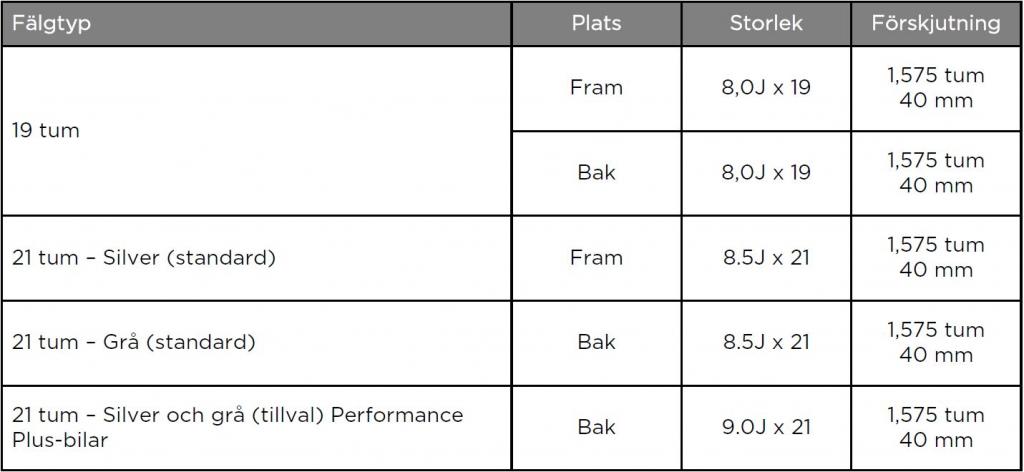Click the 9.0J x 21 size cell
The image size is (1024, 472).
click(766, 428)
